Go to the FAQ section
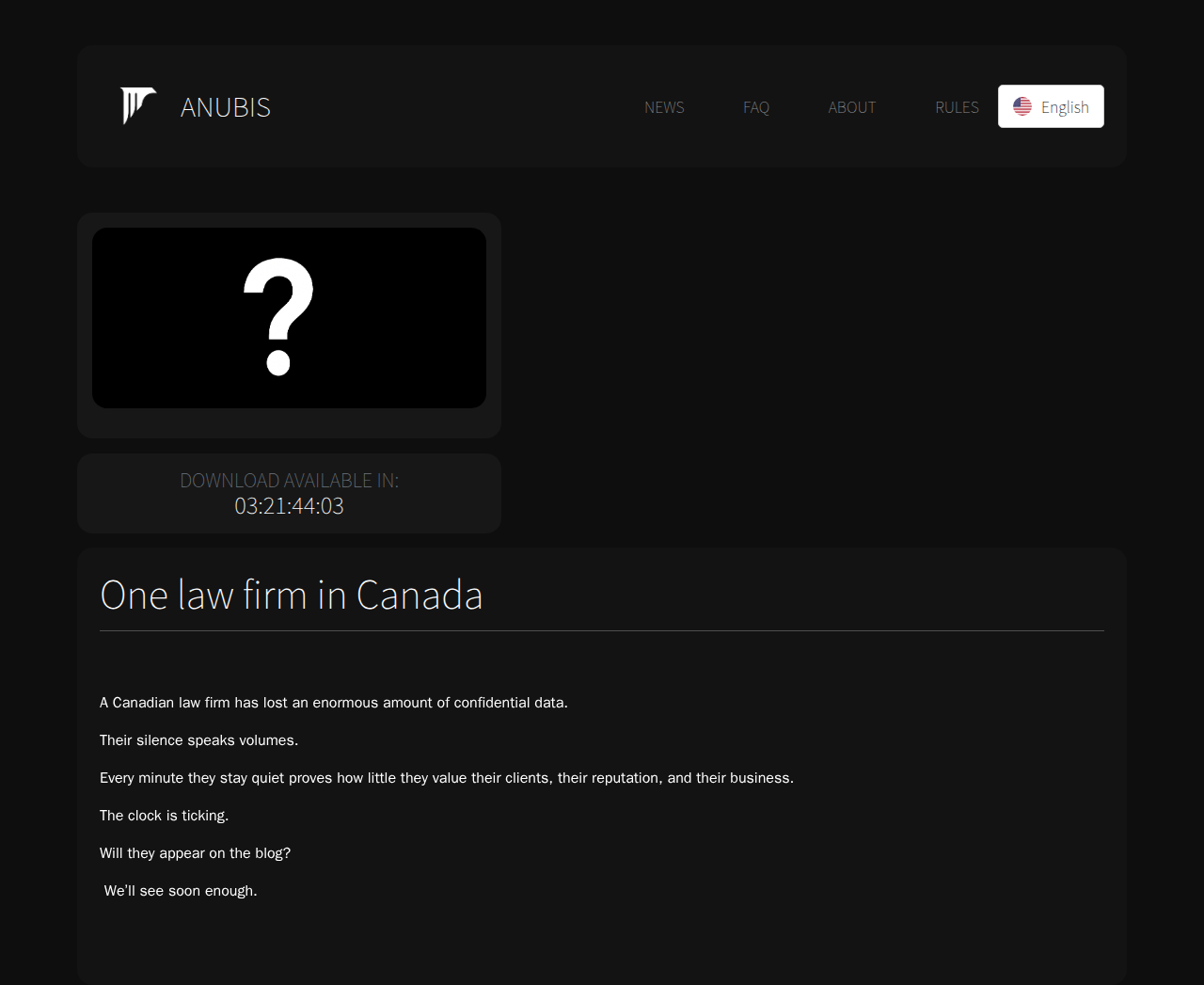Image resolution: width=1204 pixels, height=985 pixels. point(755,107)
